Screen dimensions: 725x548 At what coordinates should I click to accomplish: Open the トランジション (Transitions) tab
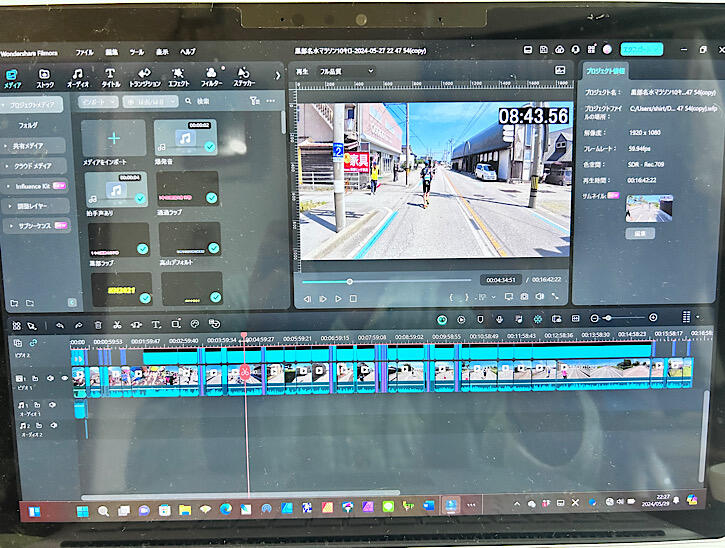144,78
